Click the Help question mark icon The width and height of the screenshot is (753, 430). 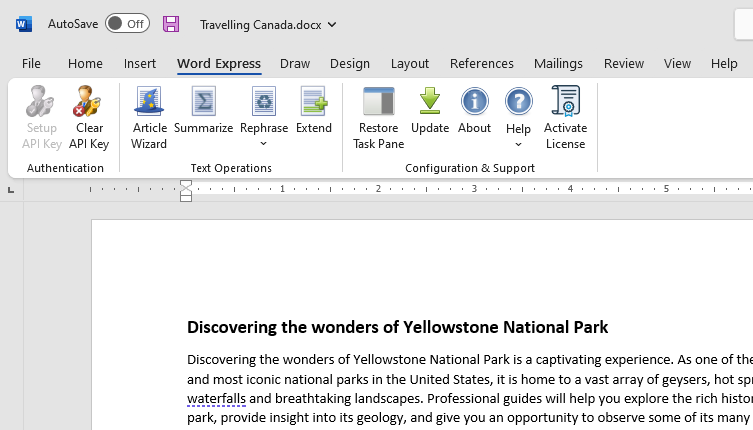(519, 101)
